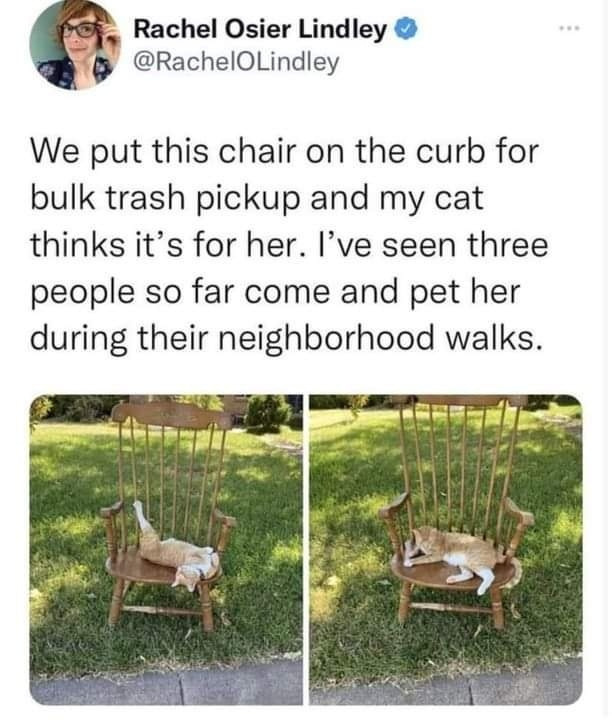Open the left photo of cat on chair
Screen dimensions: 612x720
(166, 549)
